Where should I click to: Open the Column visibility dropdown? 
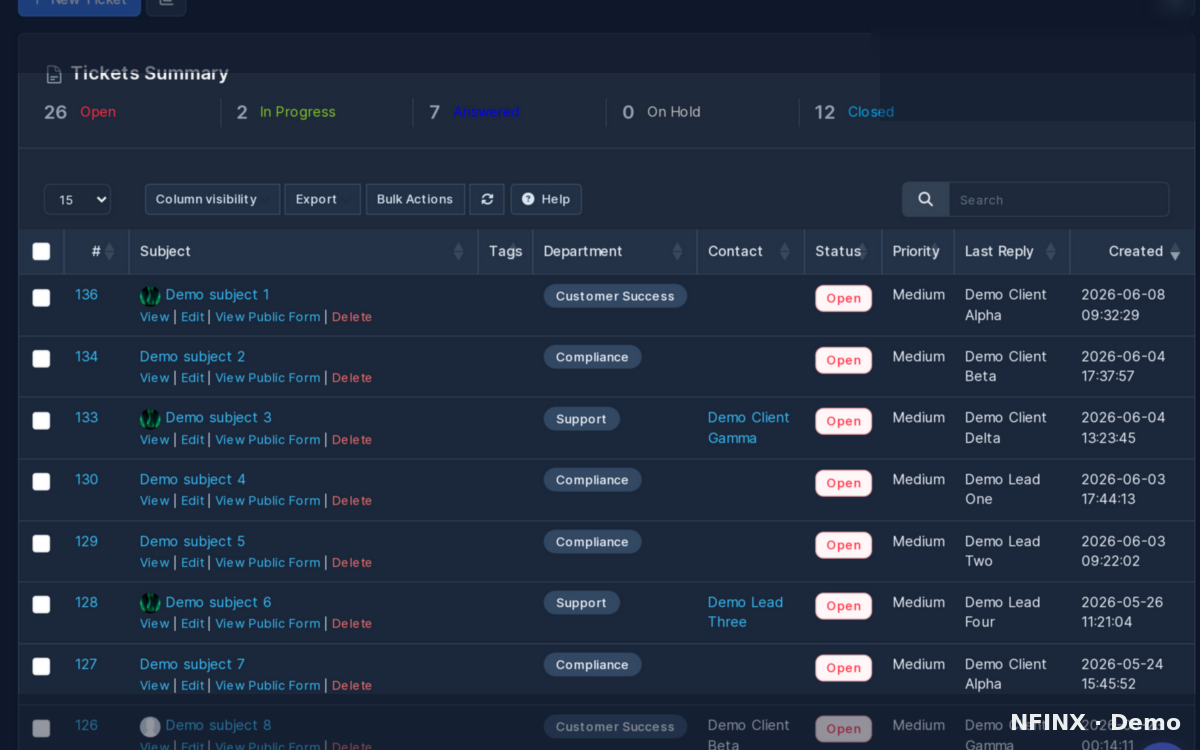212,199
